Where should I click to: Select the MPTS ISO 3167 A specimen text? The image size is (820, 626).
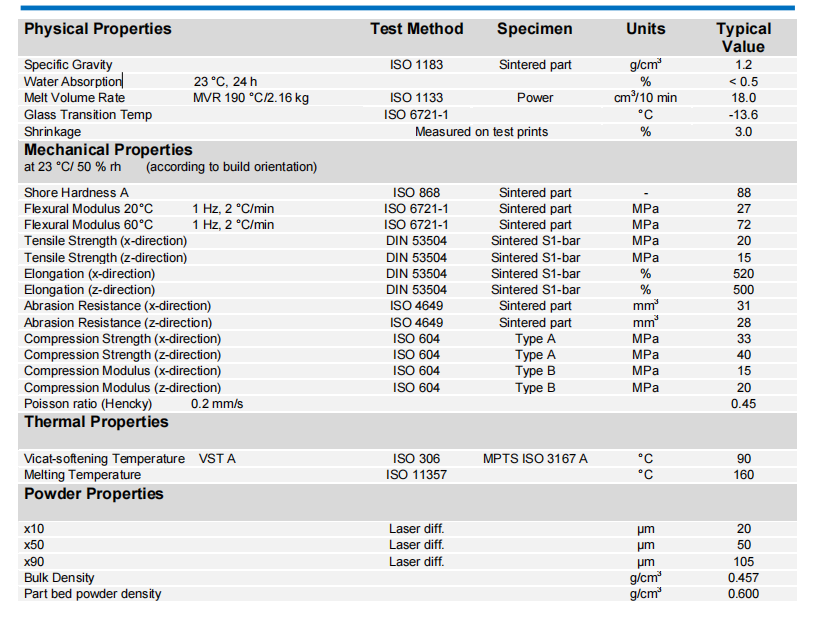pos(535,459)
